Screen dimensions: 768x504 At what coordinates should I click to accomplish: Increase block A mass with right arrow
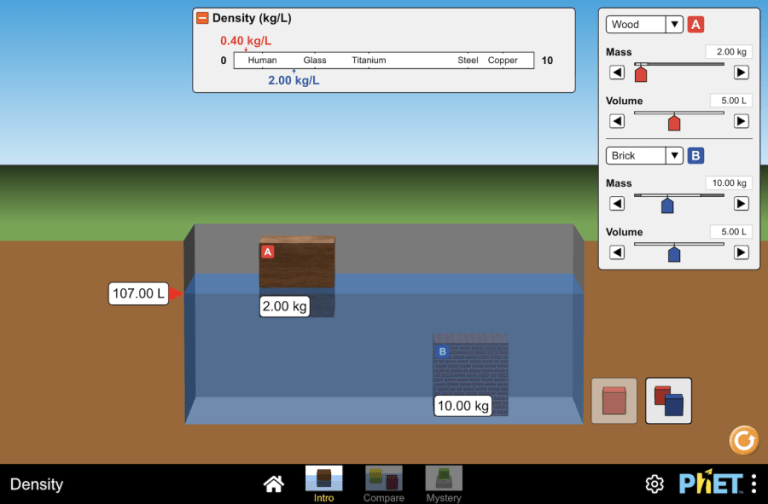(741, 72)
